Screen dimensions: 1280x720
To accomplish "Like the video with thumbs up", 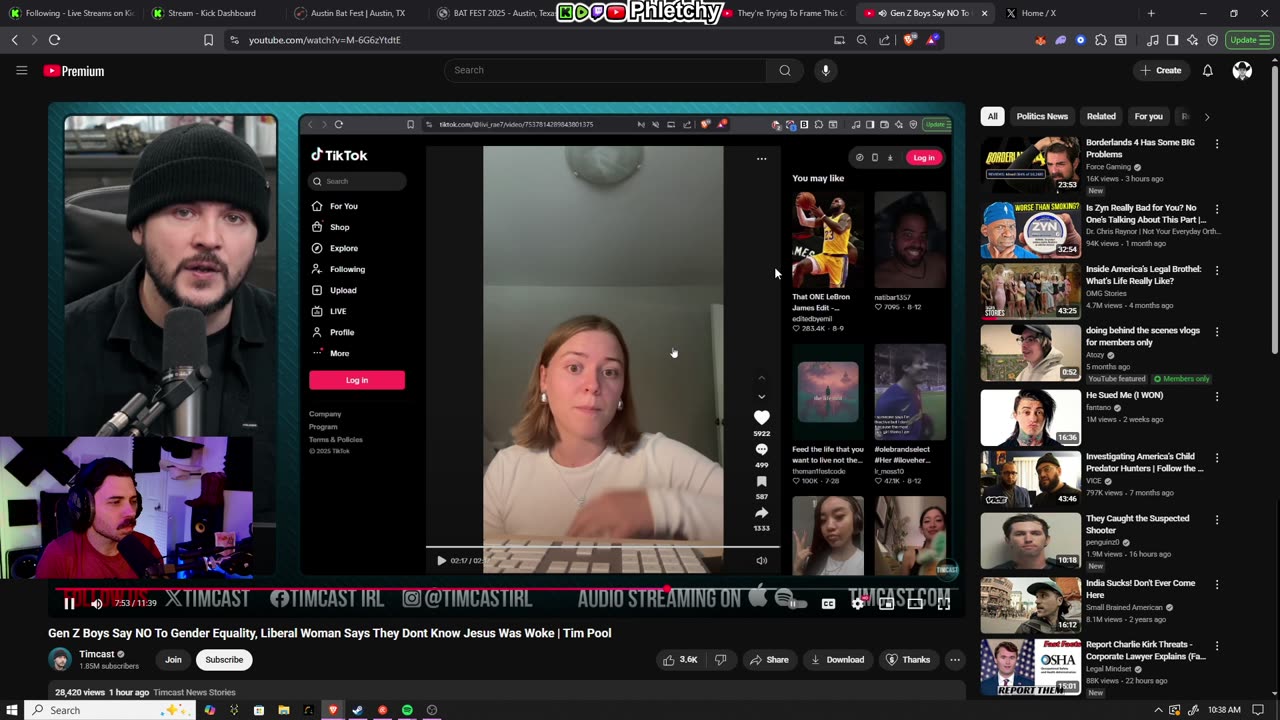I will pos(680,660).
